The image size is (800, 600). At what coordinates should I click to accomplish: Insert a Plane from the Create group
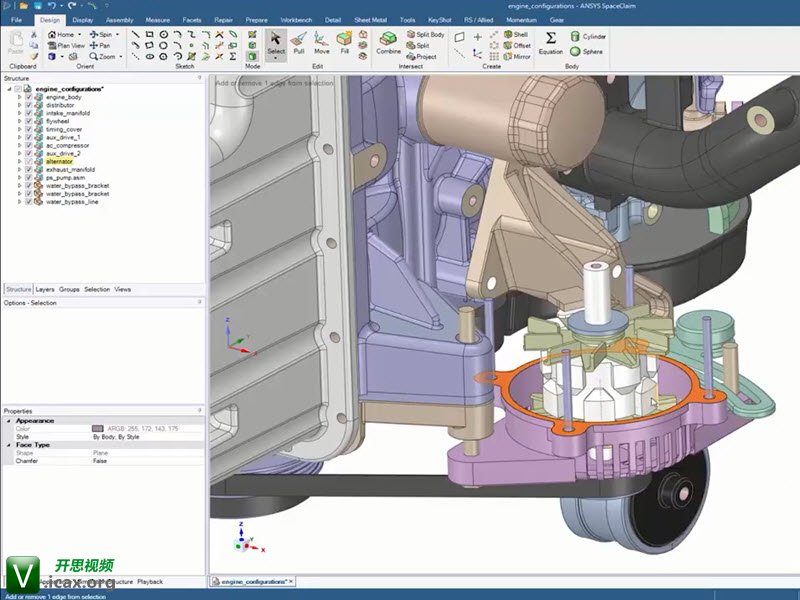pyautogui.click(x=459, y=37)
